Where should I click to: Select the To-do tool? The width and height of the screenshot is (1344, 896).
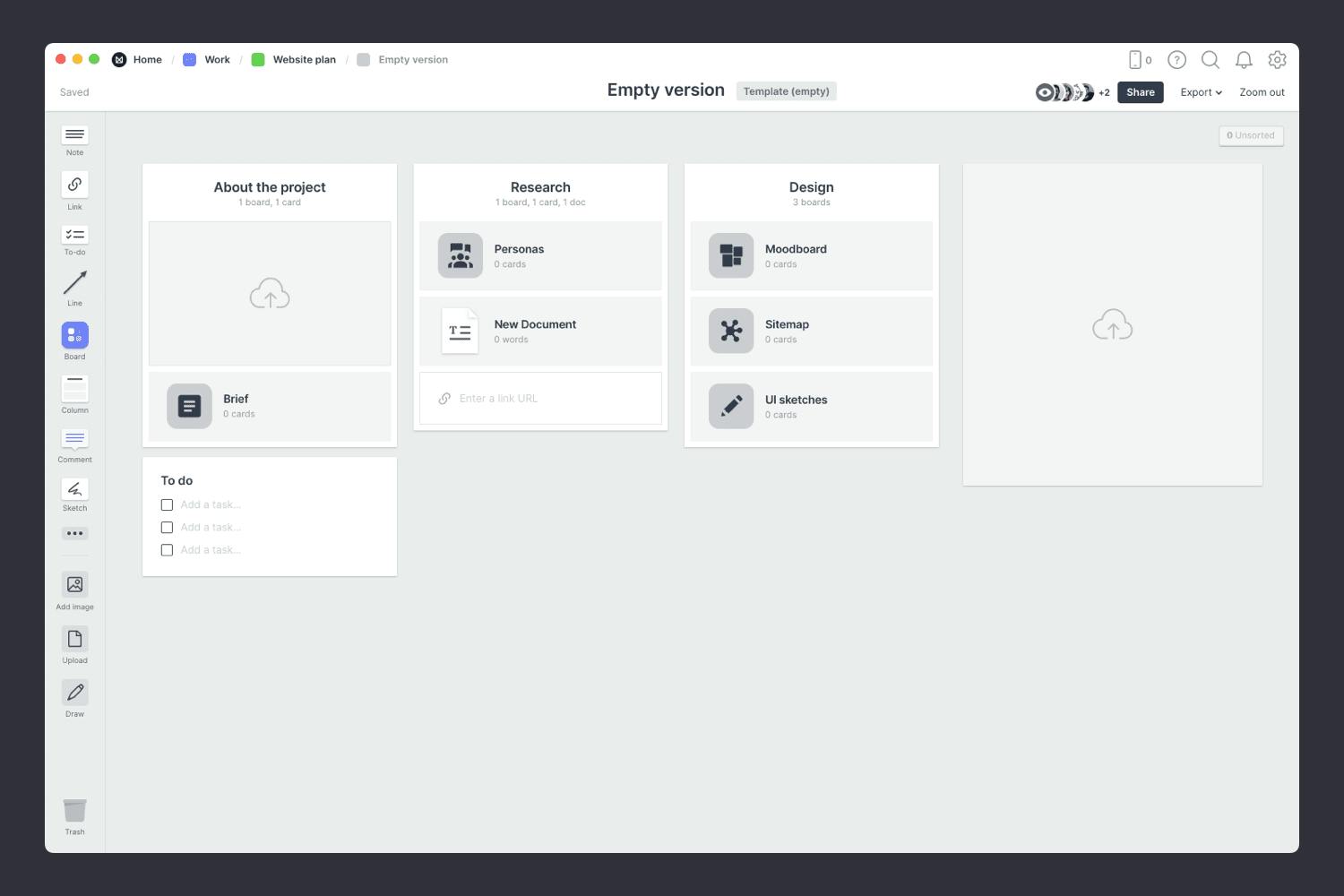click(x=74, y=237)
